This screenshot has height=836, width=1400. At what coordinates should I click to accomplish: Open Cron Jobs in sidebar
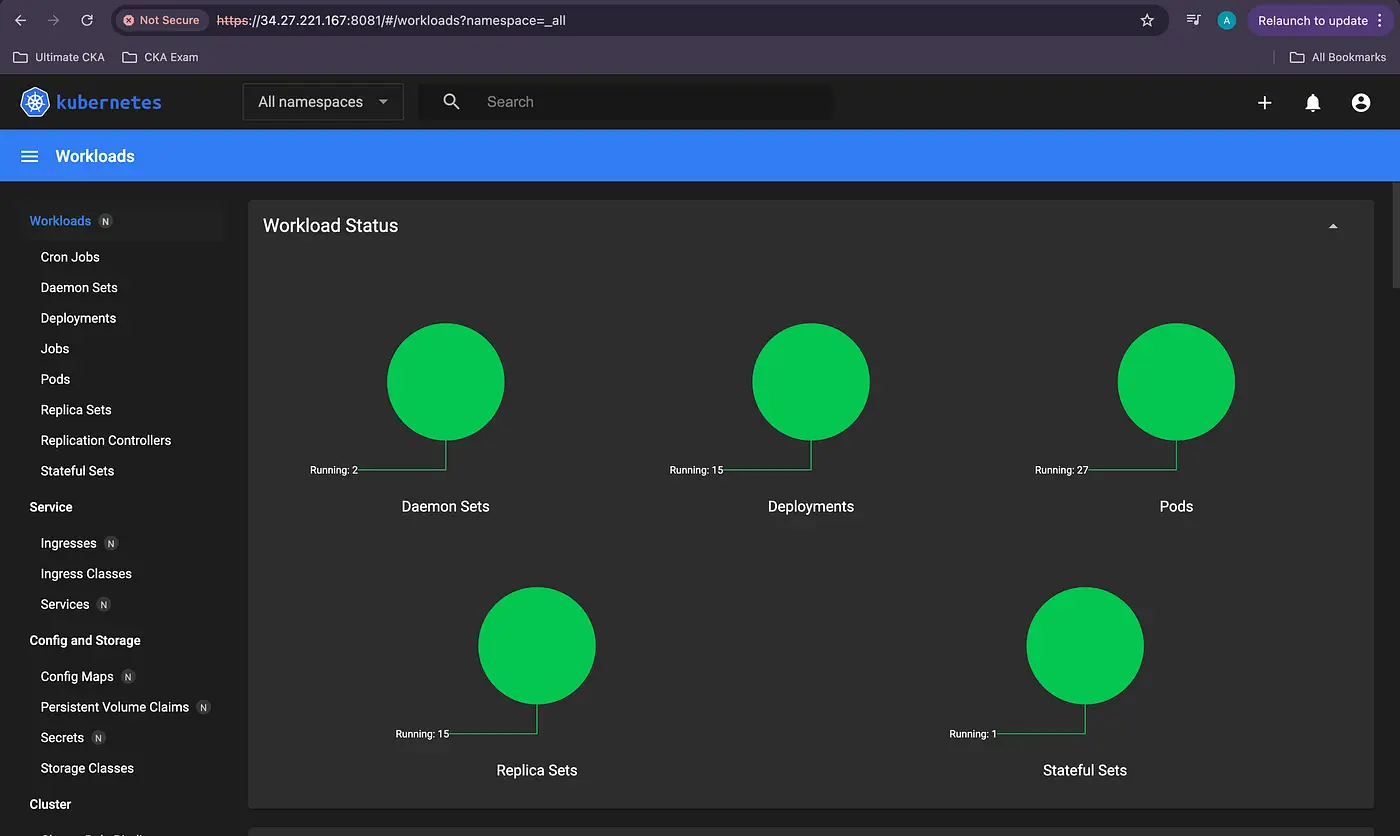[70, 257]
